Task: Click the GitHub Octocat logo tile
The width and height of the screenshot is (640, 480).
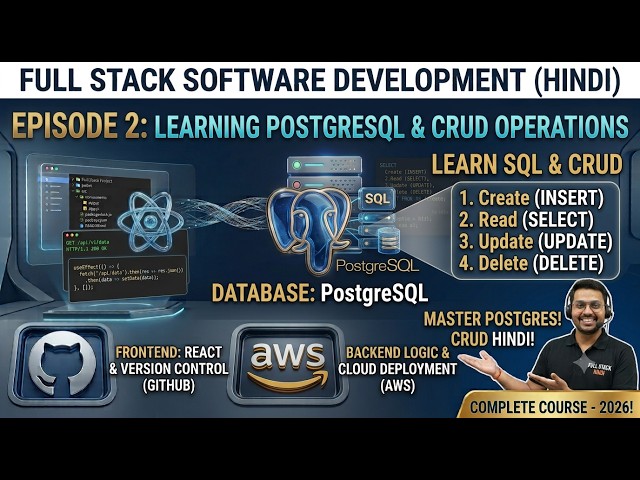Action: click(62, 364)
